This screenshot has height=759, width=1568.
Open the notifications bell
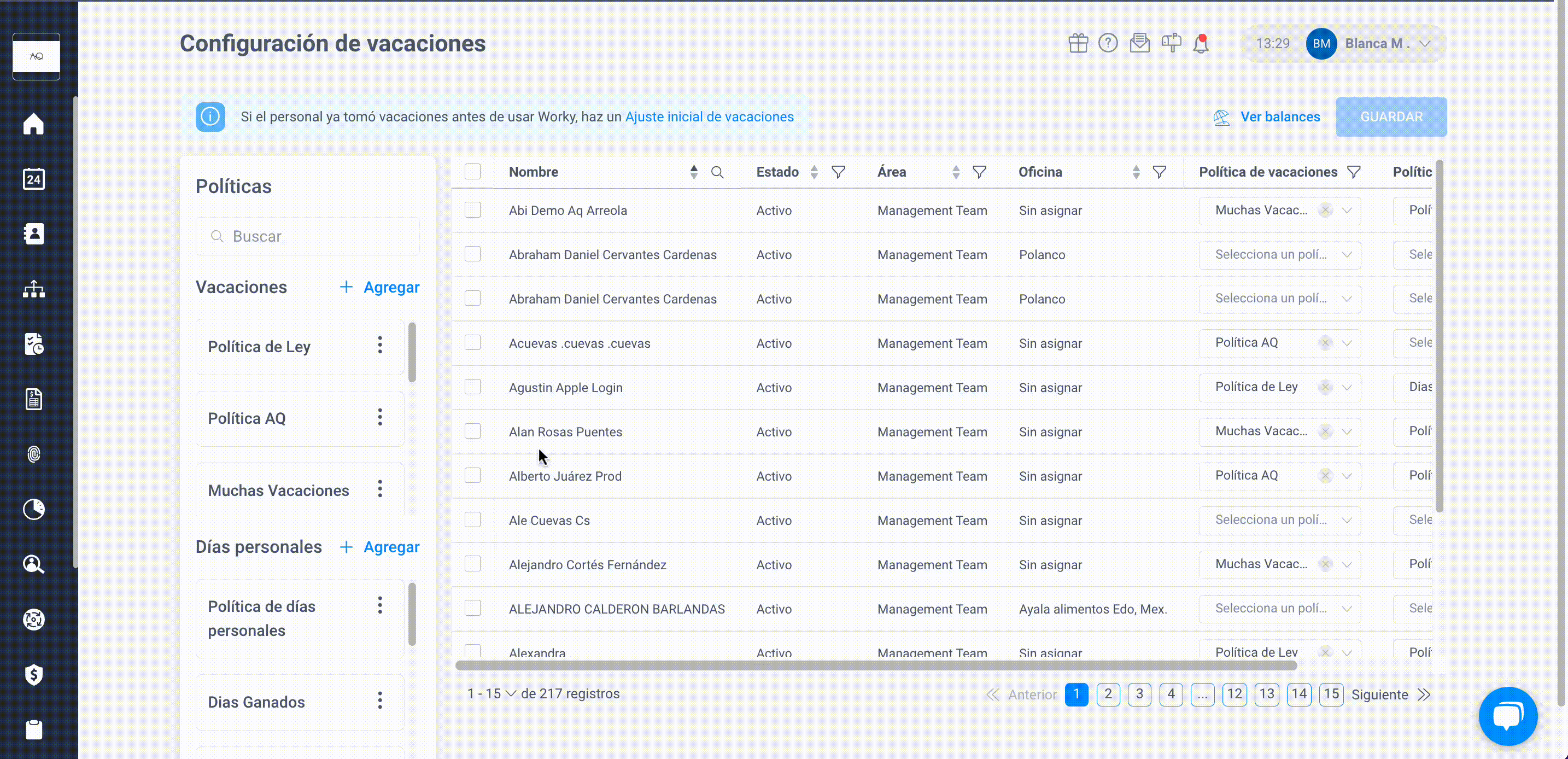(x=1201, y=44)
